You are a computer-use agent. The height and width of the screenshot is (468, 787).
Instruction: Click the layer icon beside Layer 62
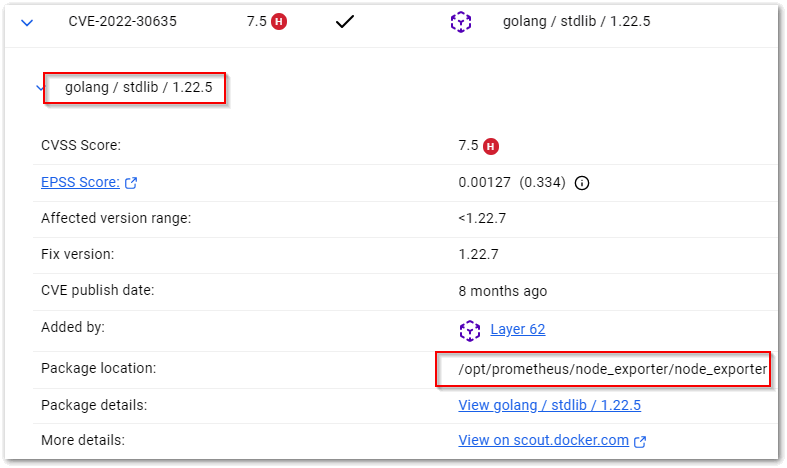click(470, 330)
